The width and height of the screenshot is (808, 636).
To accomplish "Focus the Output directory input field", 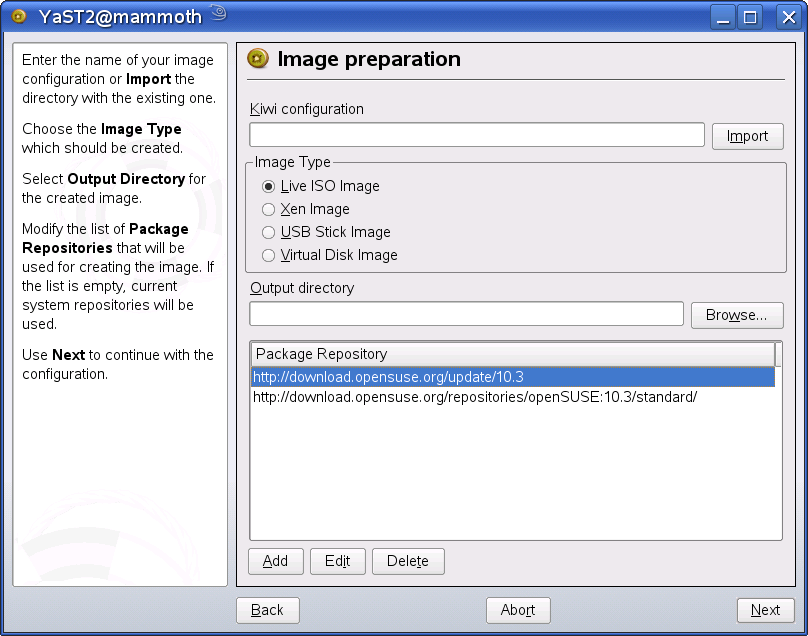I will pos(466,314).
